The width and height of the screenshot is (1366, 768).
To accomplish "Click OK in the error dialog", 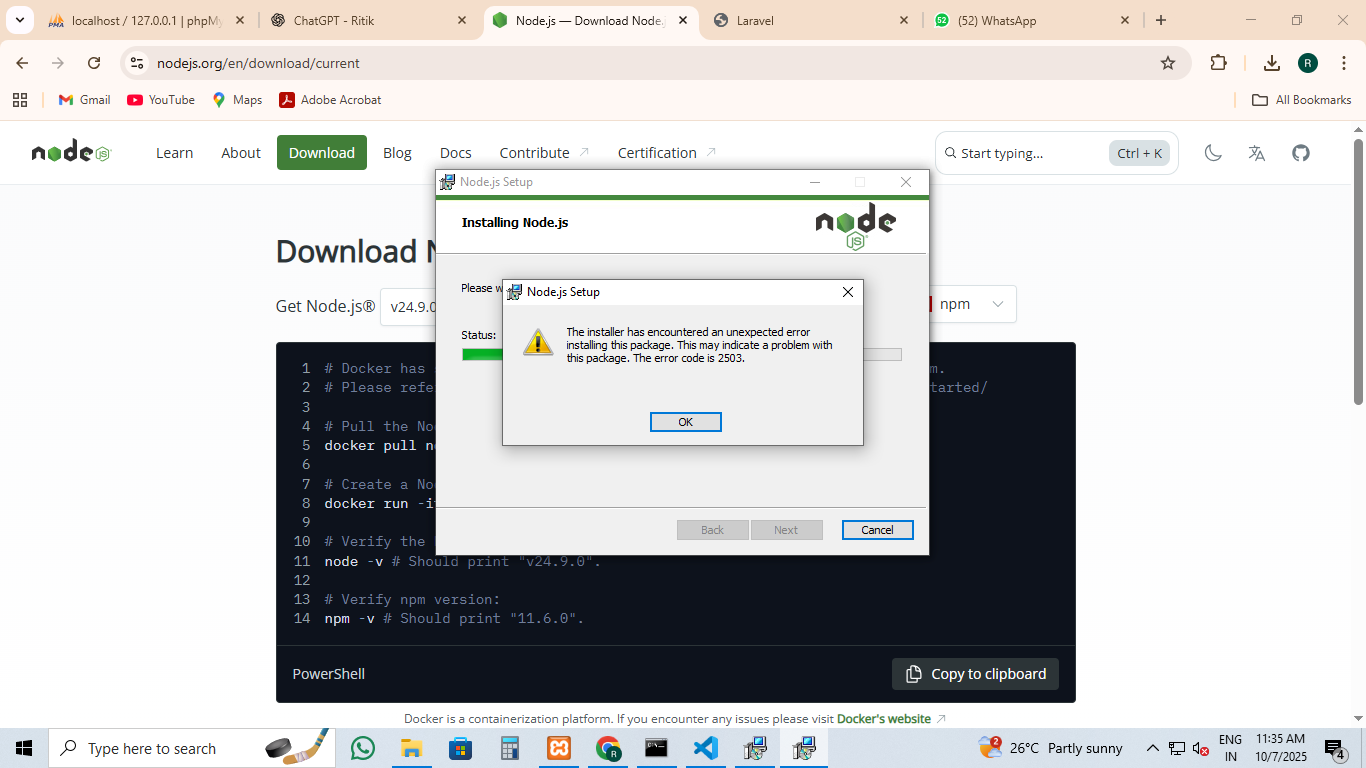I will click(x=685, y=422).
